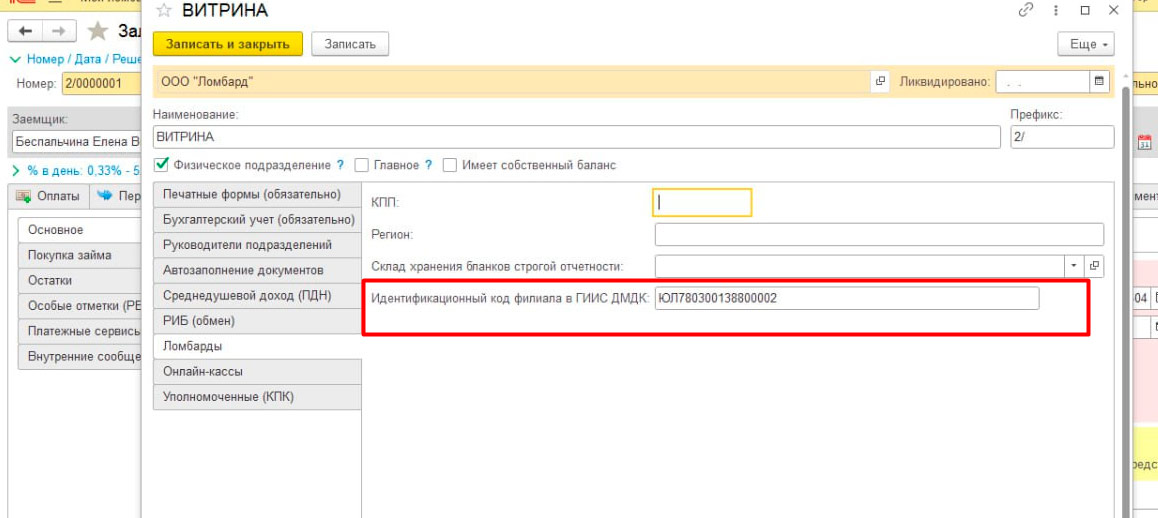This screenshot has width=1158, height=518.
Task: Open the calendar icon at the right edge of the background window
Action: click(1145, 142)
